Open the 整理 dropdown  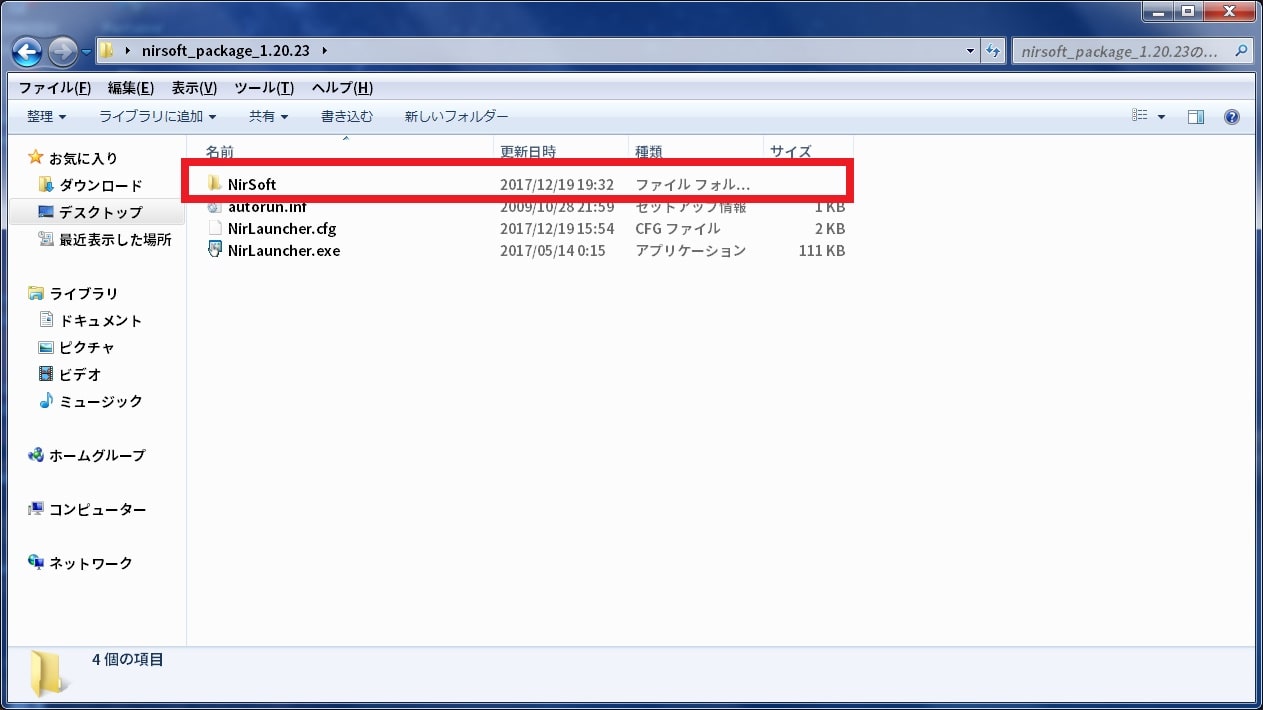pos(46,116)
